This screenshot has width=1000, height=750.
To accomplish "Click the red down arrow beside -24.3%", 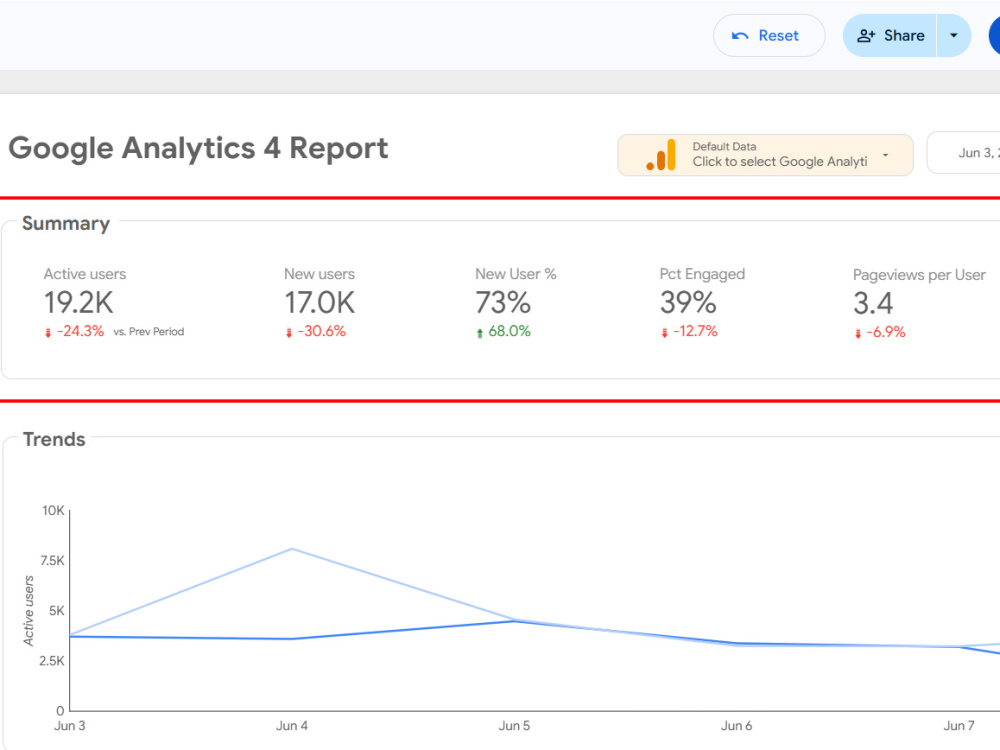I will 48,333.
